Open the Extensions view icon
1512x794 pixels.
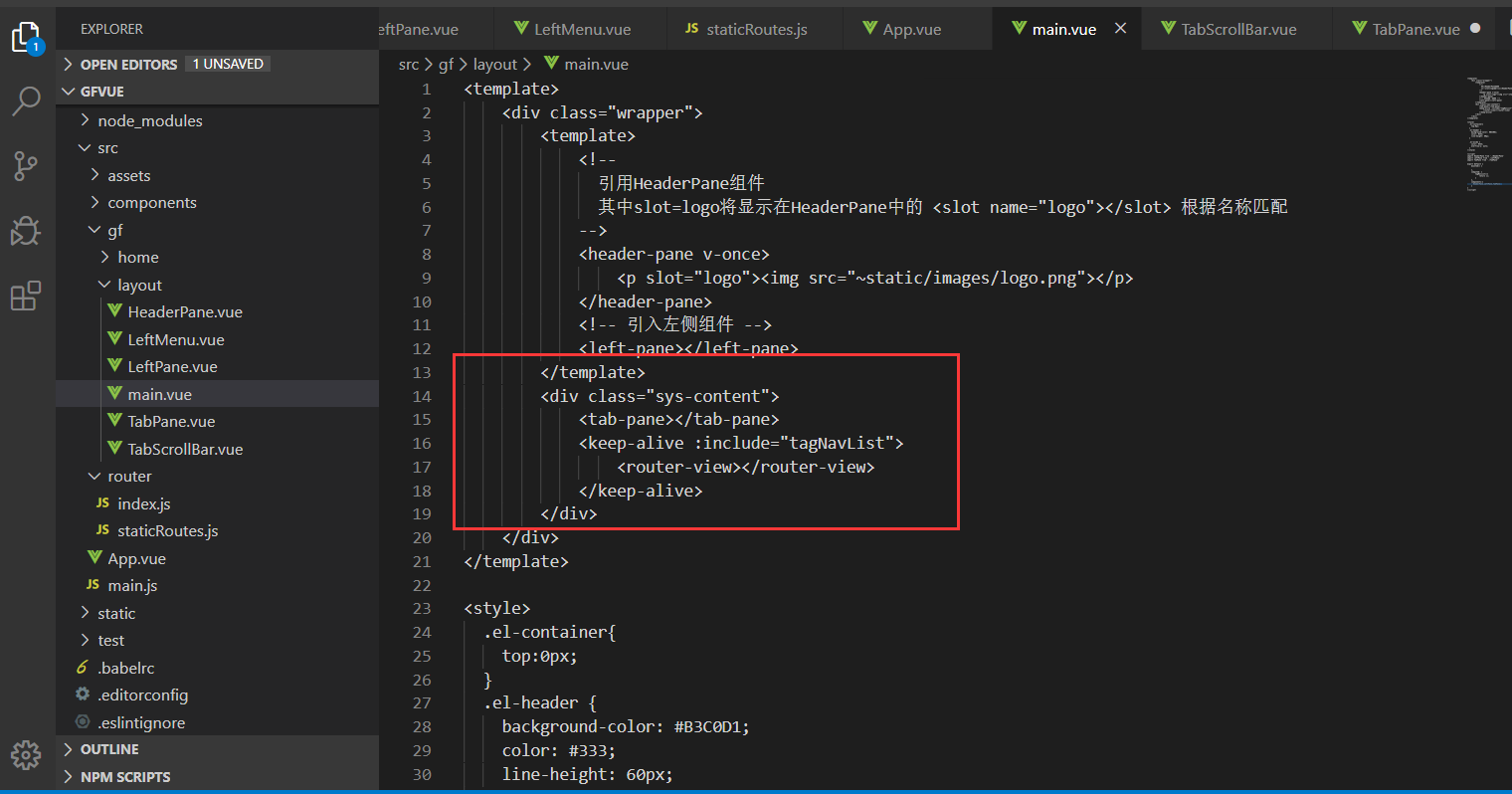point(26,296)
